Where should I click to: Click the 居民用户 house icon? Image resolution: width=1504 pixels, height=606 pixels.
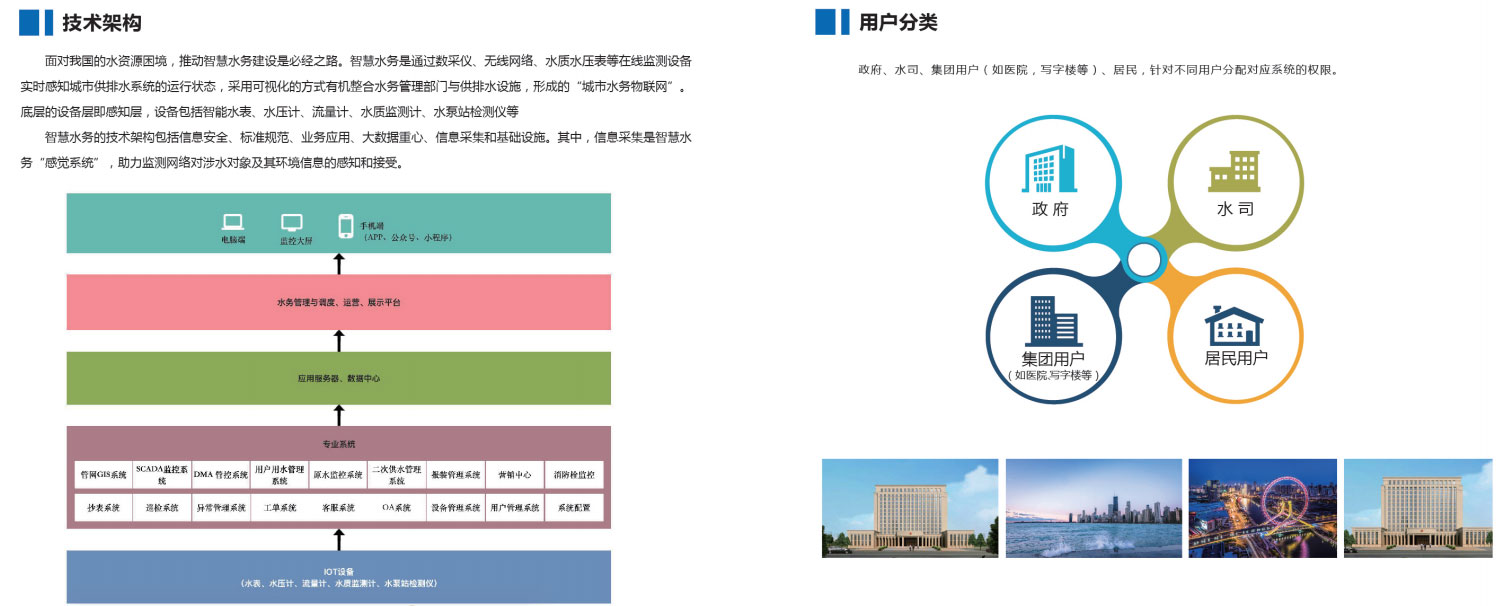(1234, 325)
